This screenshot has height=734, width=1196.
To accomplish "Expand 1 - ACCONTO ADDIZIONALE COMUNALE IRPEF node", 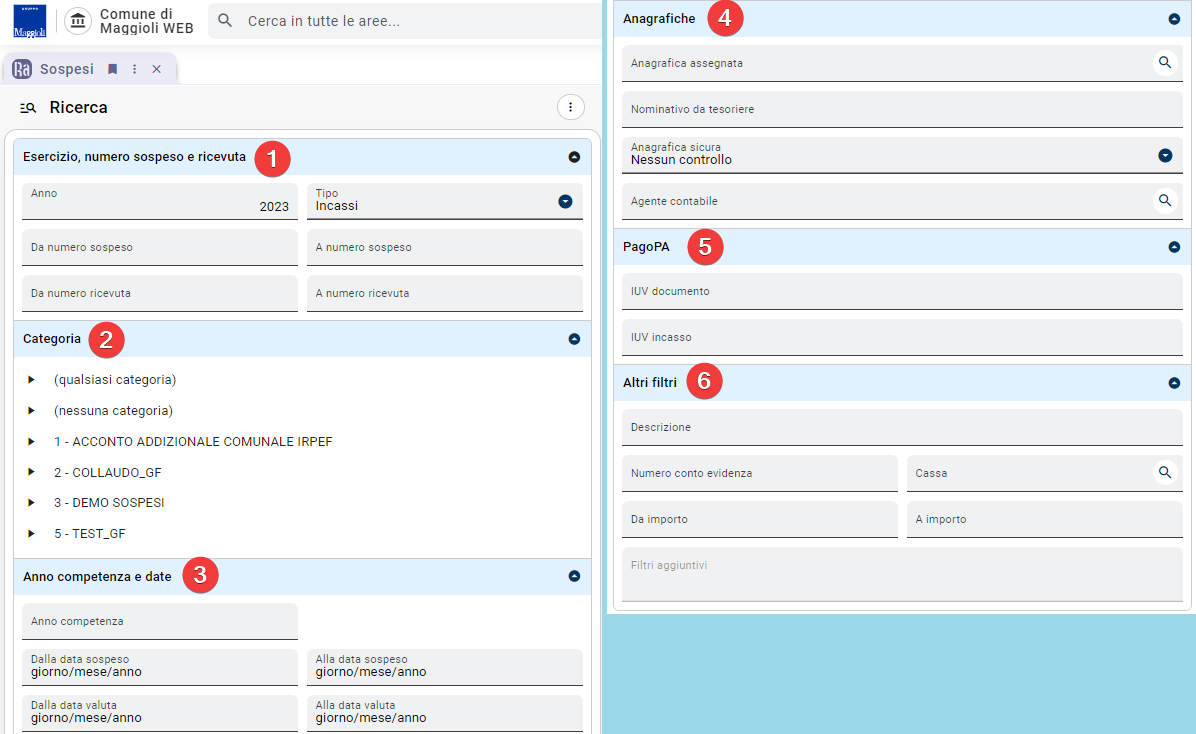I will (x=31, y=442).
